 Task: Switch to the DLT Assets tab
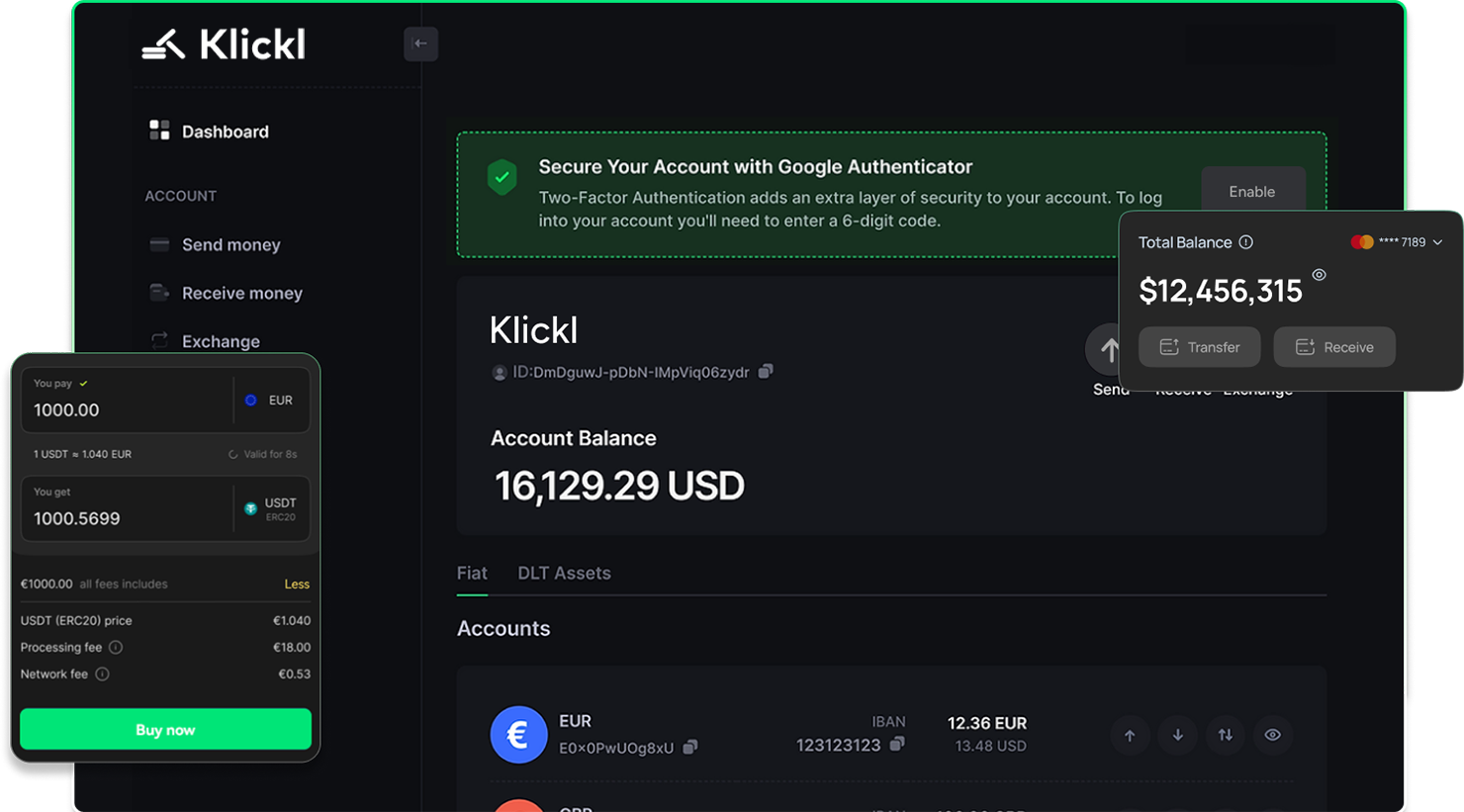coord(564,574)
